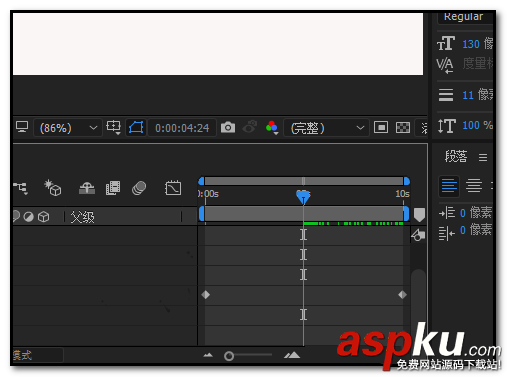Select the 段落 panel tab
This screenshot has height=377, width=507.
click(x=456, y=156)
